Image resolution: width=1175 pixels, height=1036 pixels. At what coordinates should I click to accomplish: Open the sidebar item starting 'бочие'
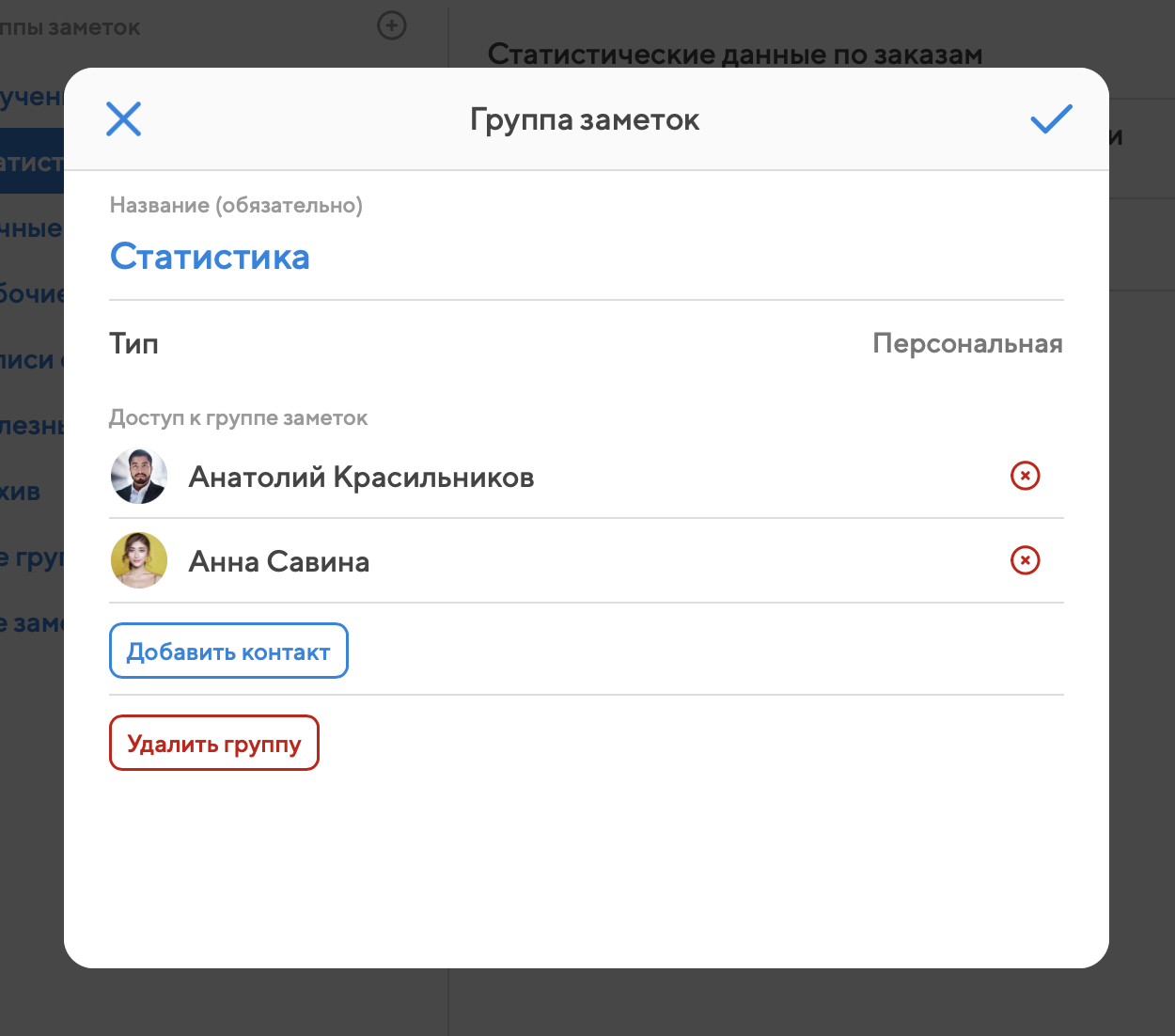32,294
